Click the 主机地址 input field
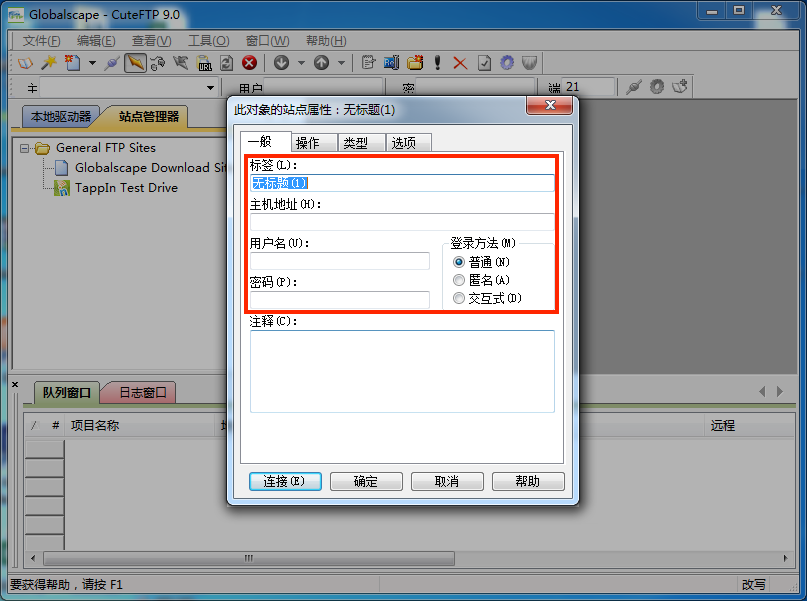807x601 pixels. [x=401, y=222]
